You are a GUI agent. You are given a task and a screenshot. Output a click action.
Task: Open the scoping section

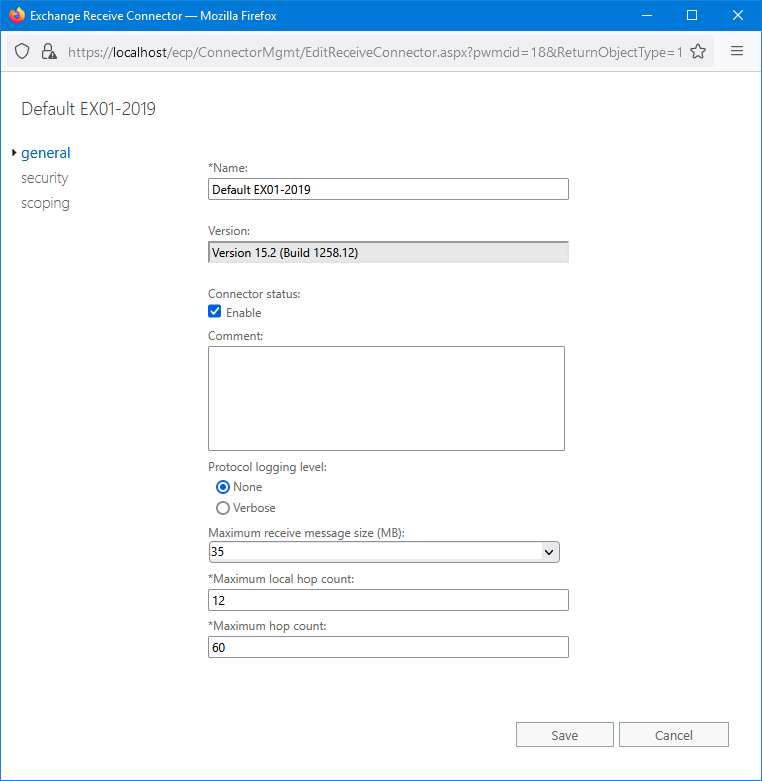coord(46,203)
